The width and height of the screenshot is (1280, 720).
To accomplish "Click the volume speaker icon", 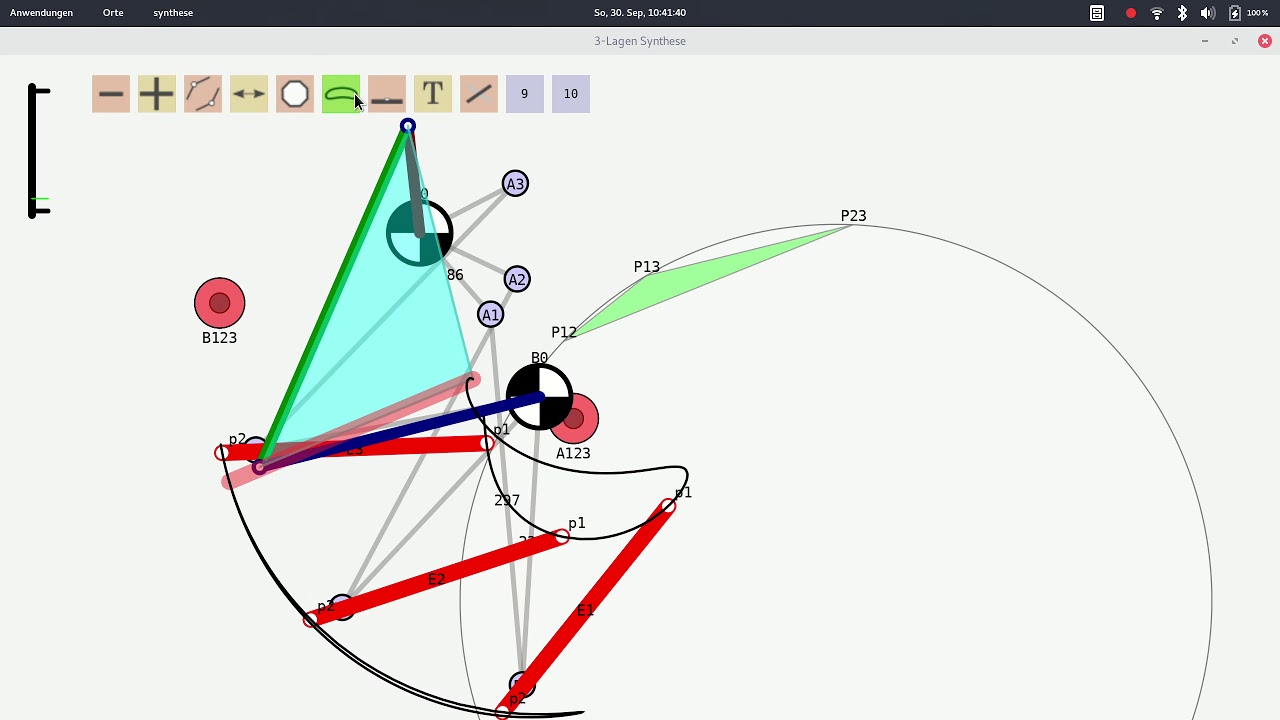I will click(x=1207, y=13).
